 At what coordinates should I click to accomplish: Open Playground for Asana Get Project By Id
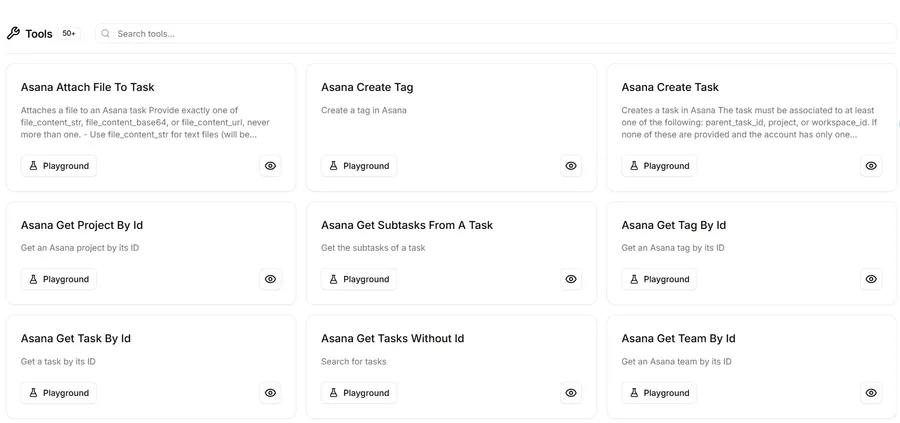click(x=59, y=279)
